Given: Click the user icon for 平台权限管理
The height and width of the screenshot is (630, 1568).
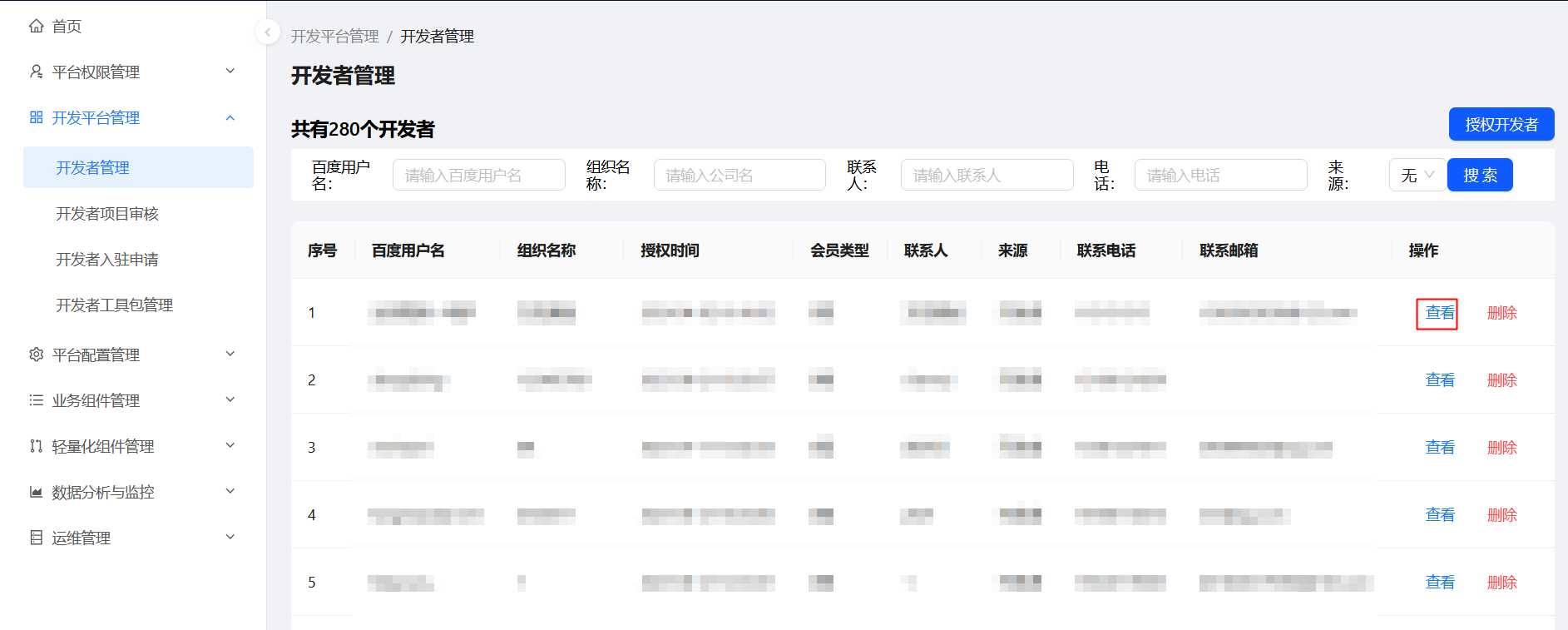Looking at the screenshot, I should [x=36, y=72].
